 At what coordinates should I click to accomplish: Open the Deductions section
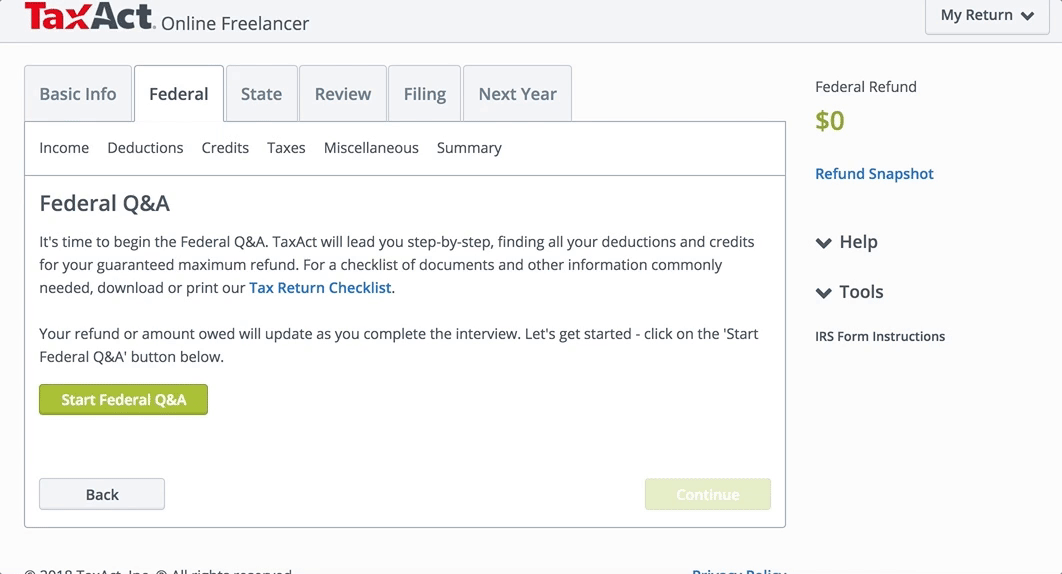[x=145, y=148]
